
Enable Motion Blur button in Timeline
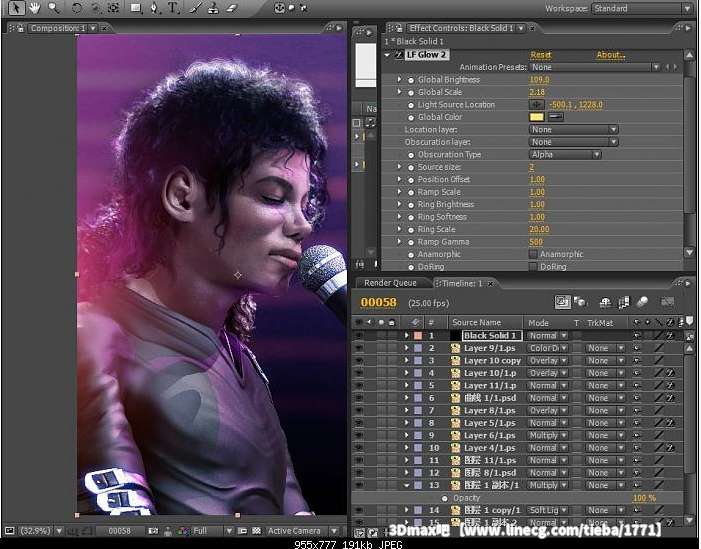(642, 302)
